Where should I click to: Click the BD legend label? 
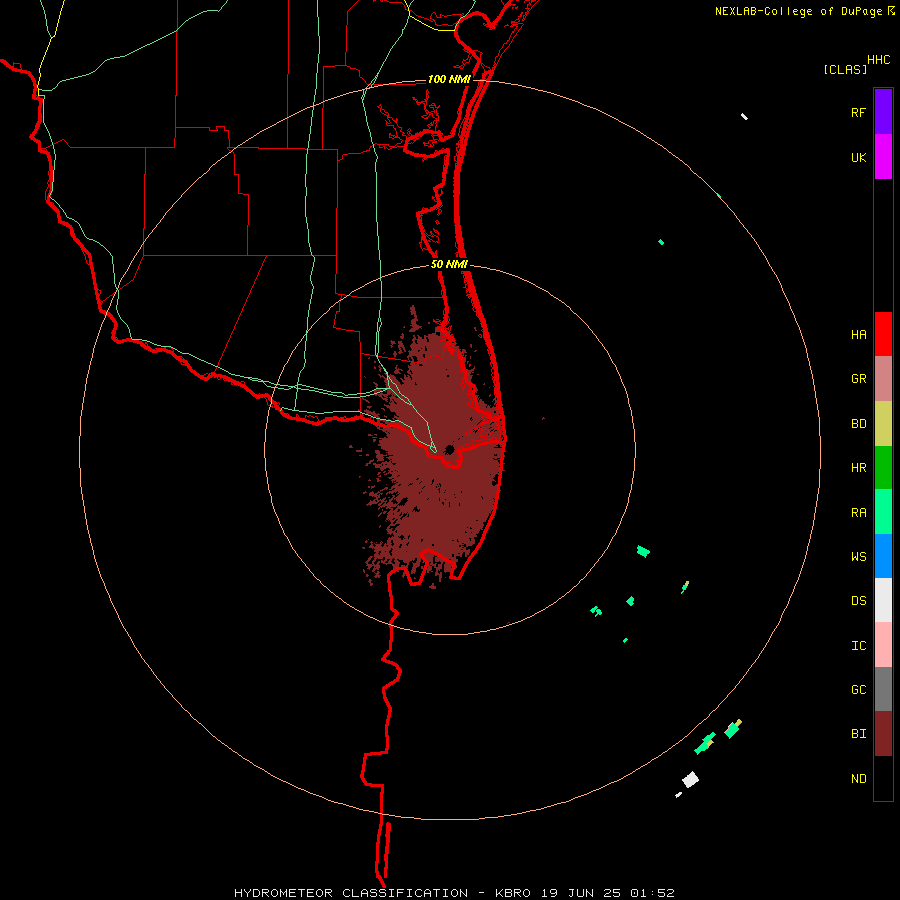(x=858, y=424)
